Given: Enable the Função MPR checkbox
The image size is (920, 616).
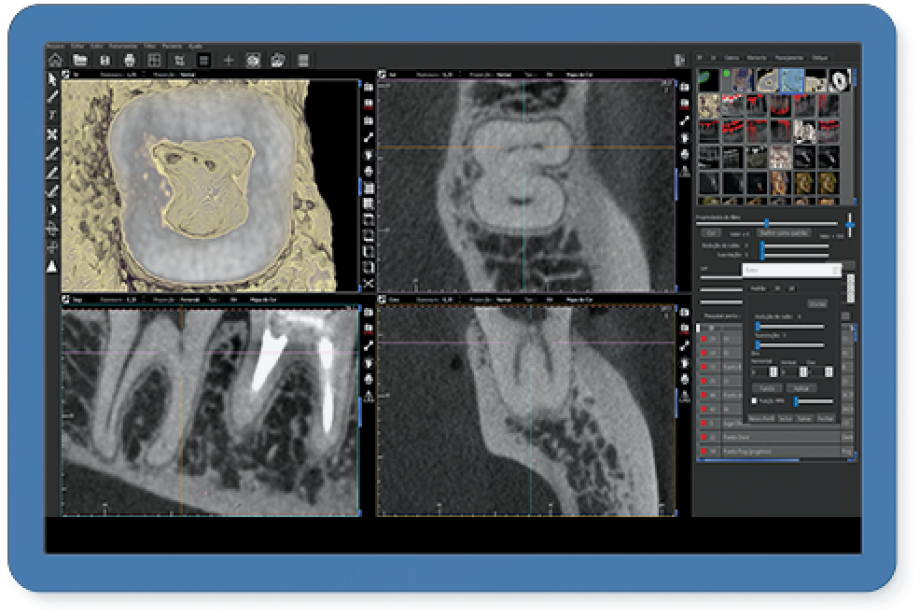Looking at the screenshot, I should 755,401.
